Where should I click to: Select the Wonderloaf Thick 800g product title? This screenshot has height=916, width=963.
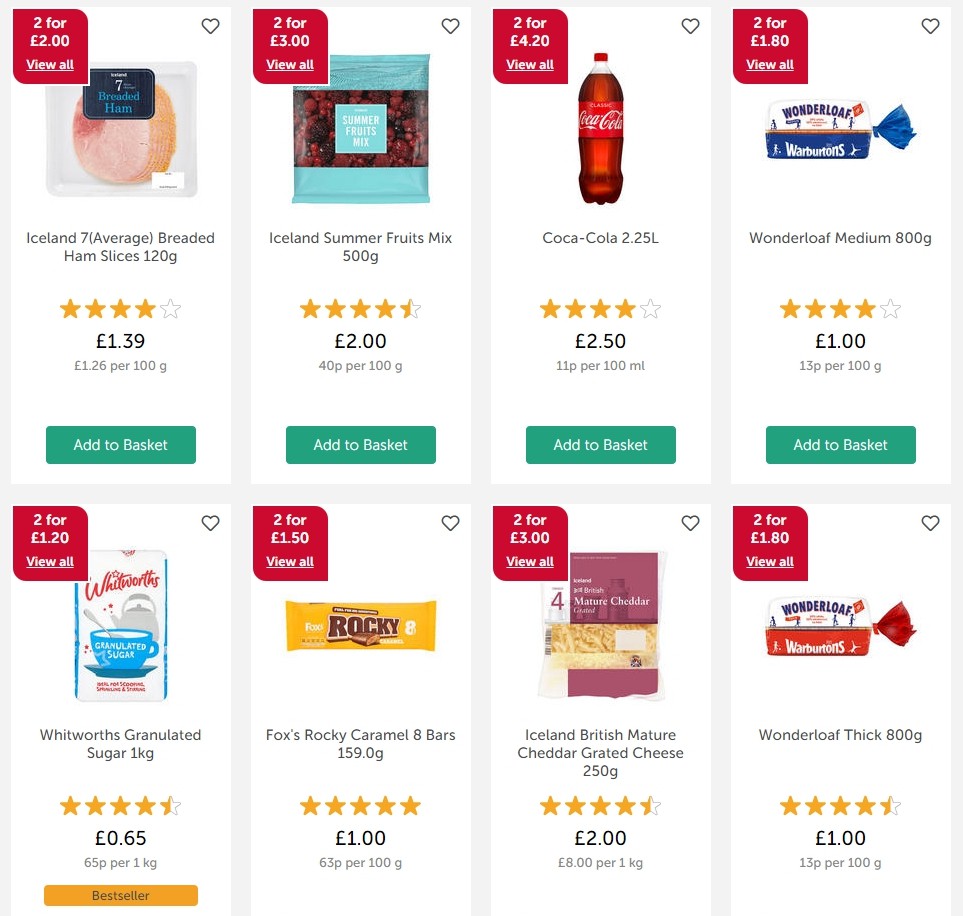[840, 735]
